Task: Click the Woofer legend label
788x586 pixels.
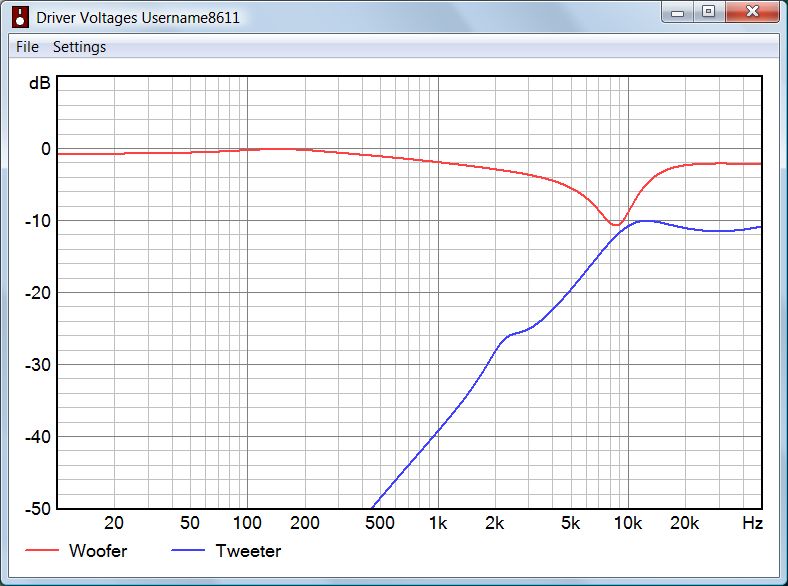Action: (x=98, y=551)
